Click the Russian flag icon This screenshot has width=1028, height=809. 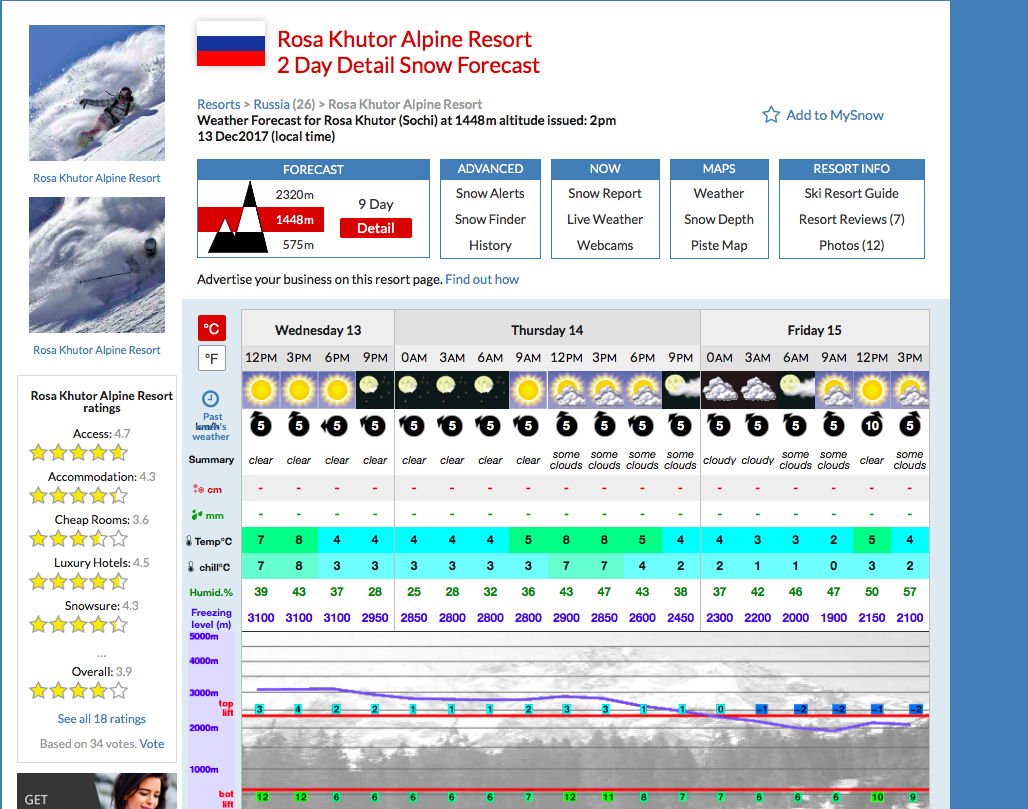click(231, 44)
